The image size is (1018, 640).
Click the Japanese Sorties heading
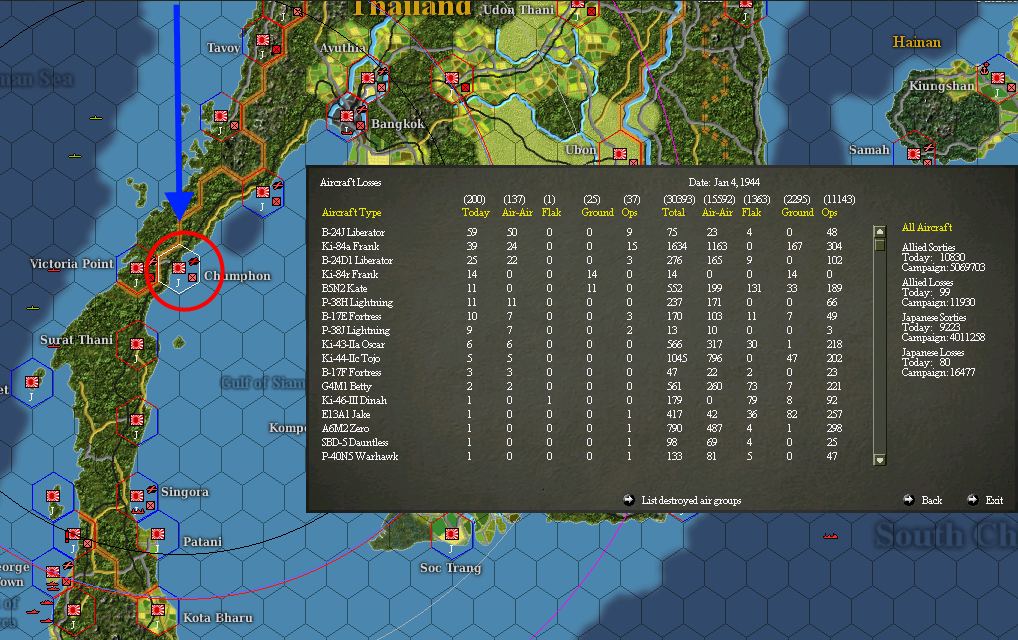click(934, 317)
